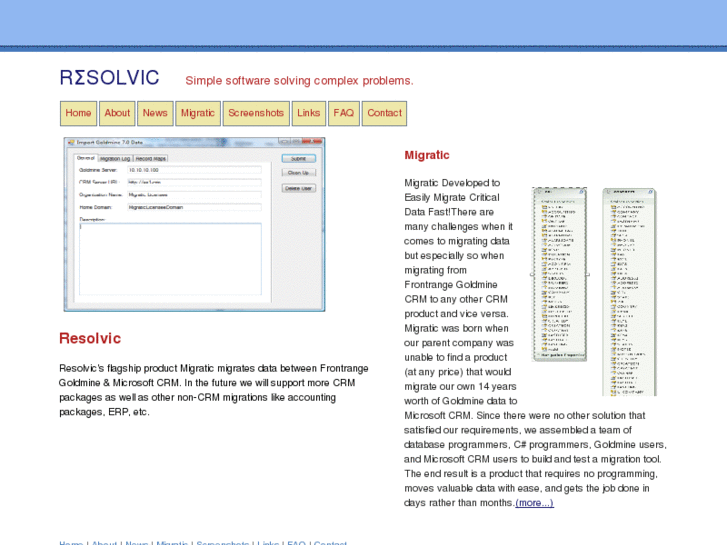Click the Resolvic section heading
The height and width of the screenshot is (545, 727).
click(90, 338)
